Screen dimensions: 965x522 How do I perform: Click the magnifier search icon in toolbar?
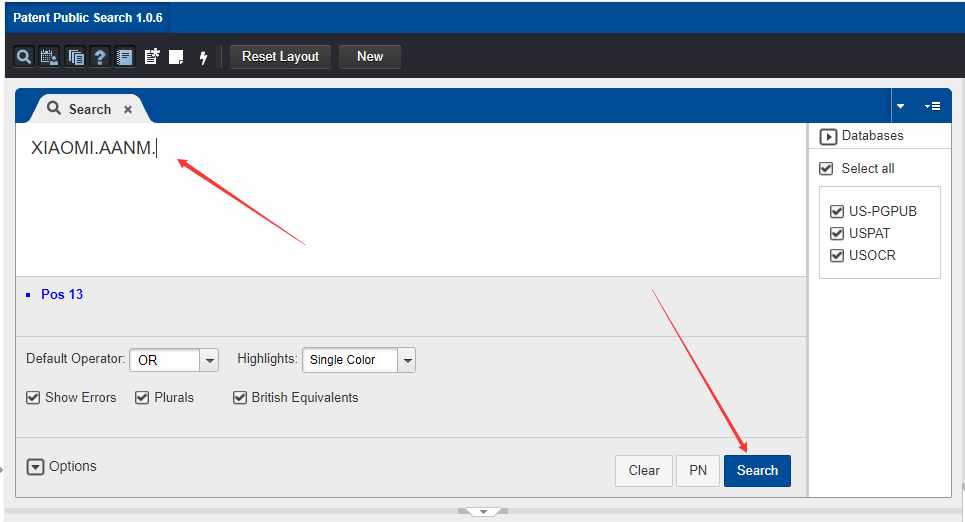23,57
